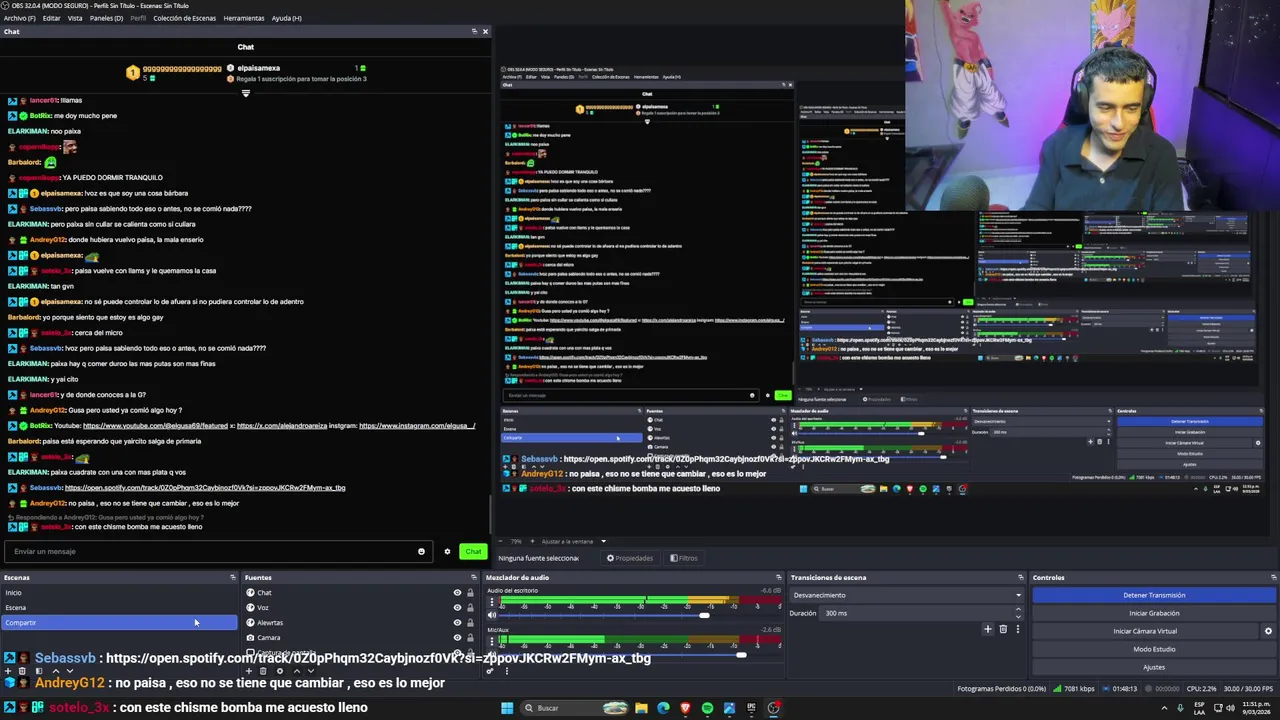Toggle visibility of the Voz source
This screenshot has width=1280, height=720.
[x=457, y=607]
